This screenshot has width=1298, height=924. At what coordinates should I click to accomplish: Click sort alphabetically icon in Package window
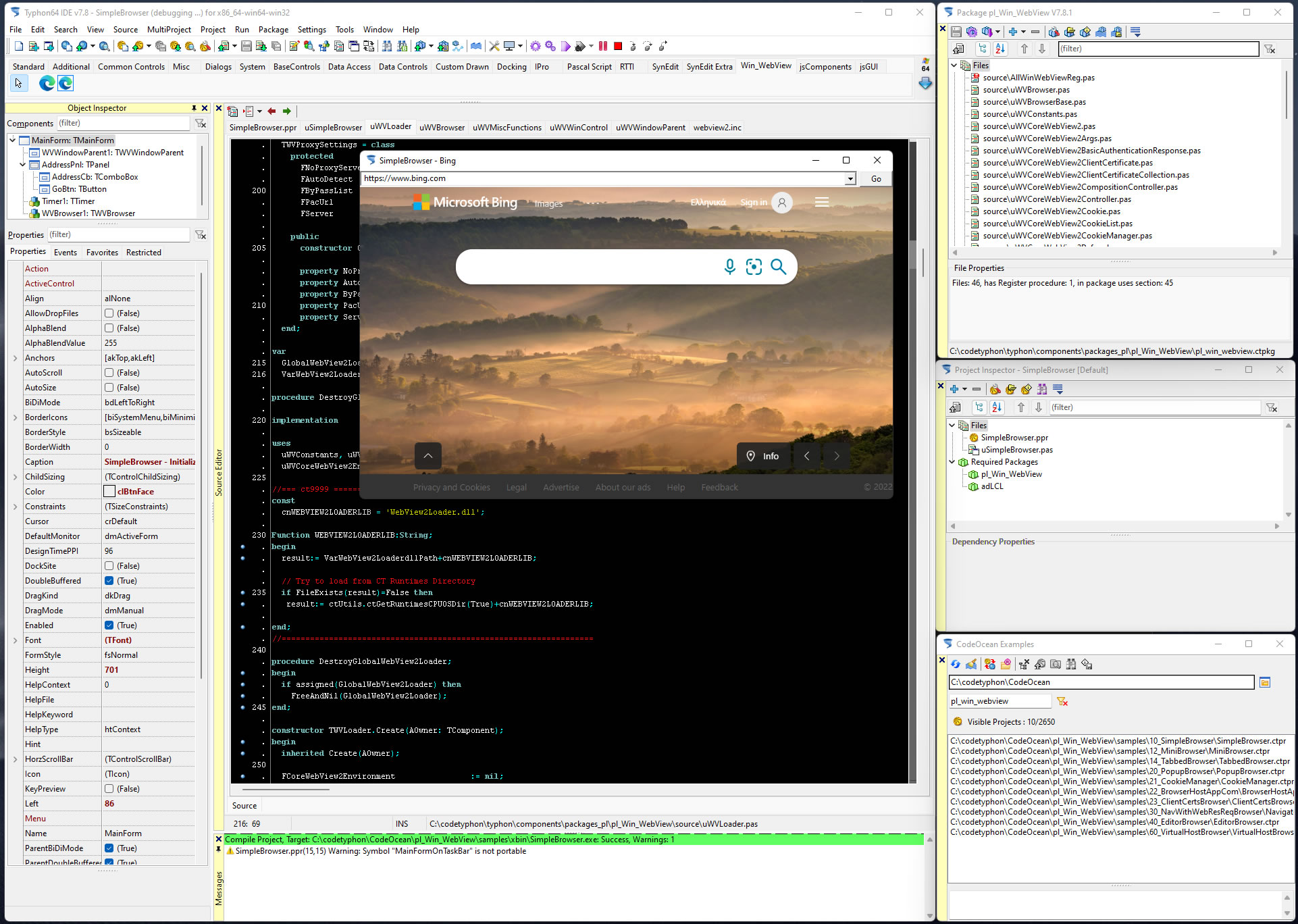(1000, 49)
